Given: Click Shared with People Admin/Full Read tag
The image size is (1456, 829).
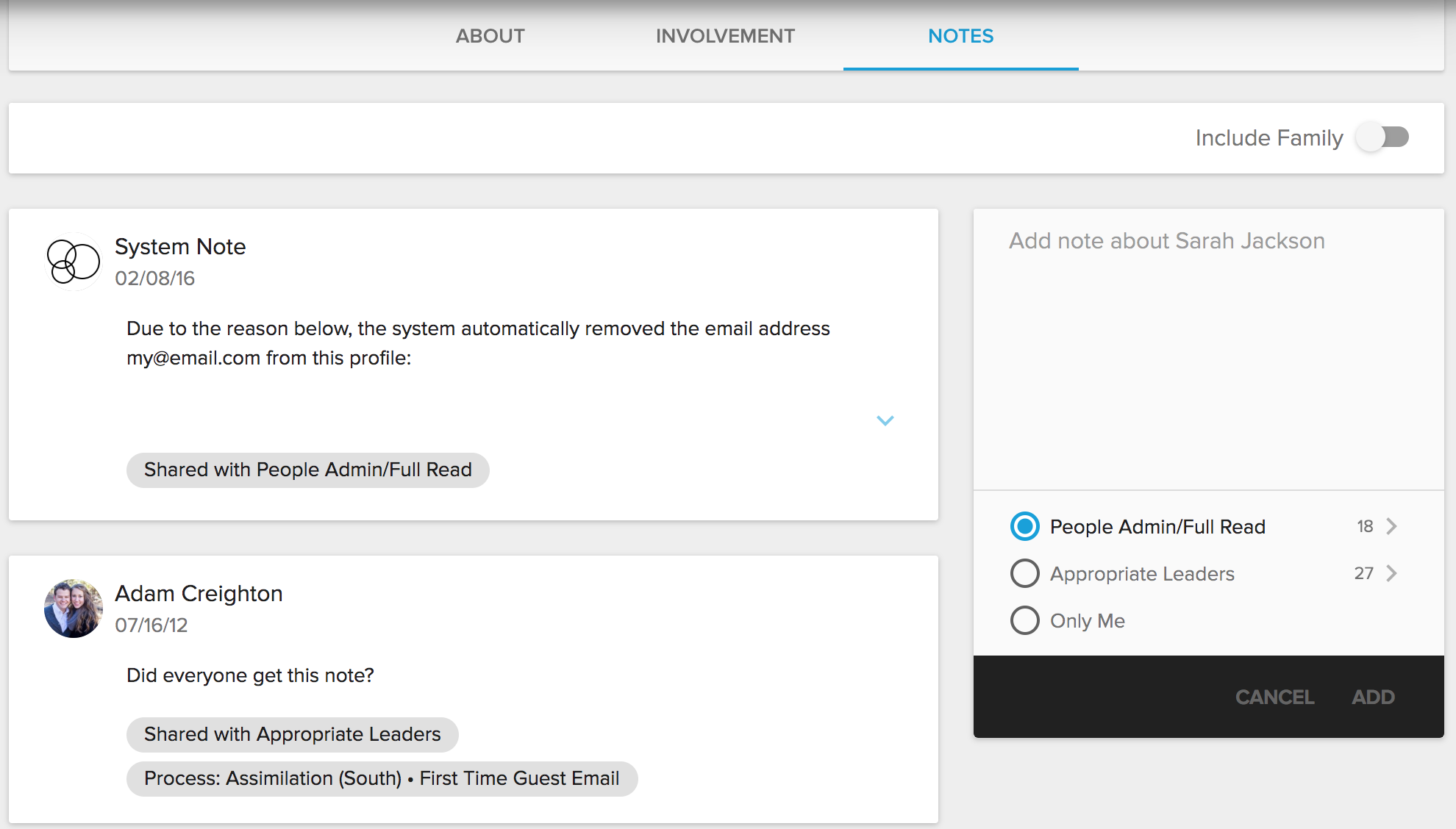Looking at the screenshot, I should (x=307, y=470).
